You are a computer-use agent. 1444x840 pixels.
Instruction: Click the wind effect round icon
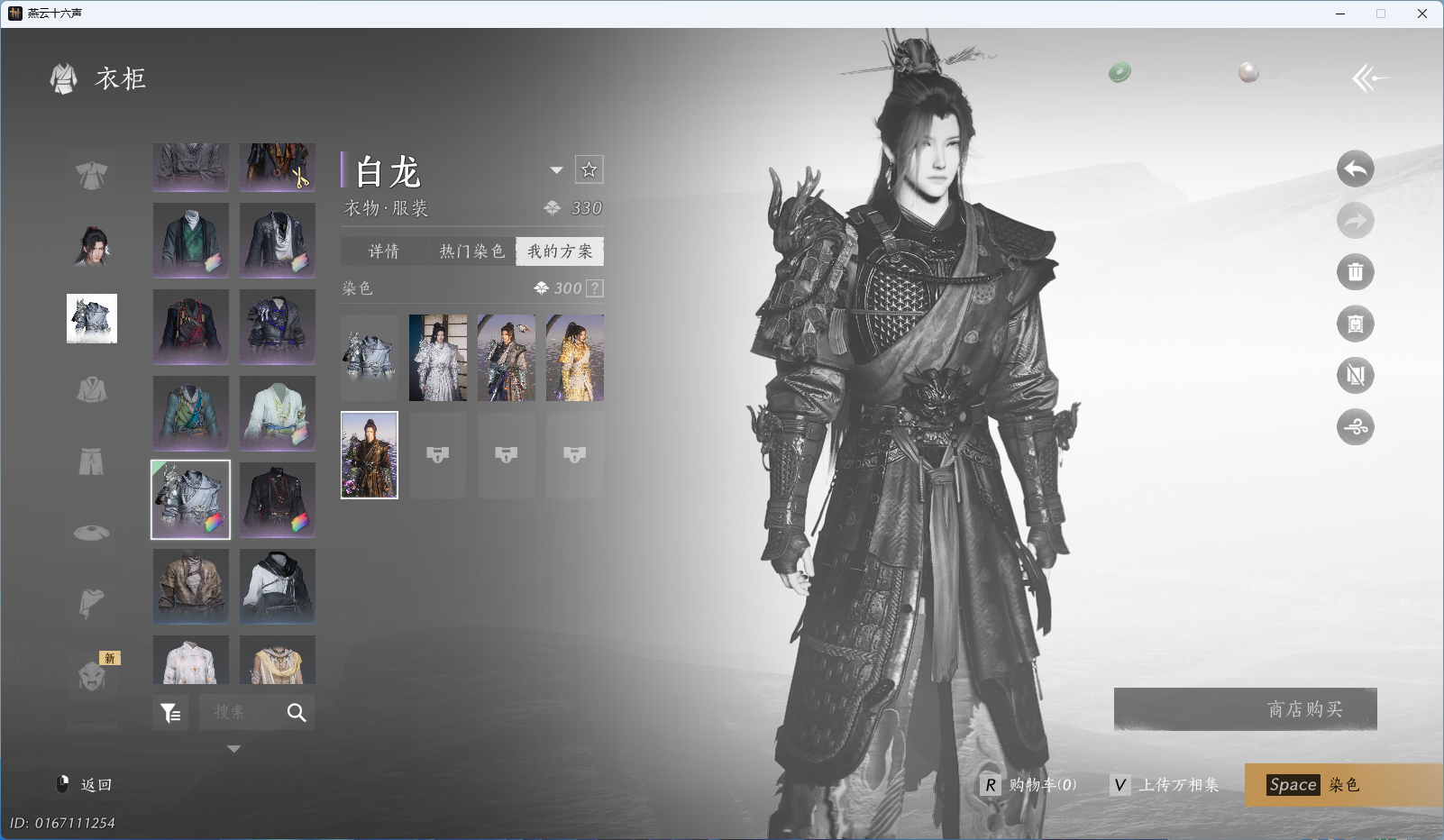click(x=1355, y=427)
